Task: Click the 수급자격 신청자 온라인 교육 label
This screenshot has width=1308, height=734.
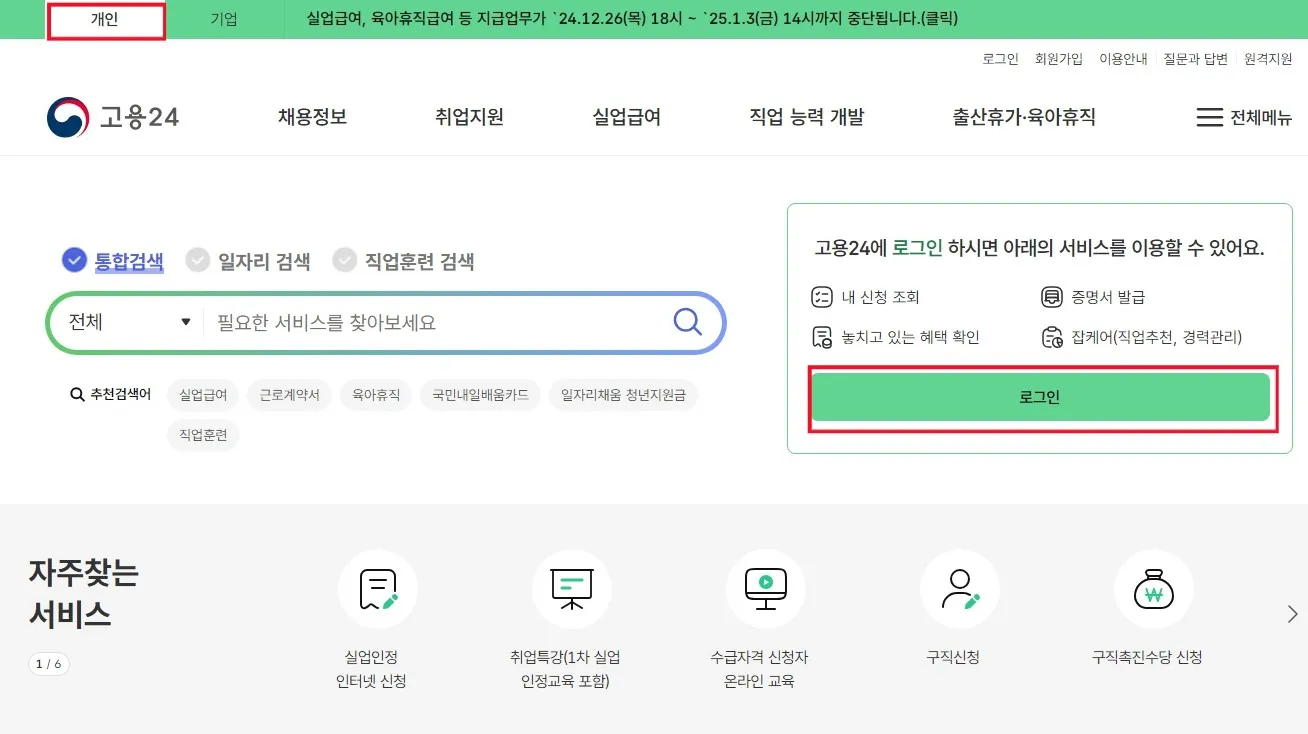Action: [759, 669]
